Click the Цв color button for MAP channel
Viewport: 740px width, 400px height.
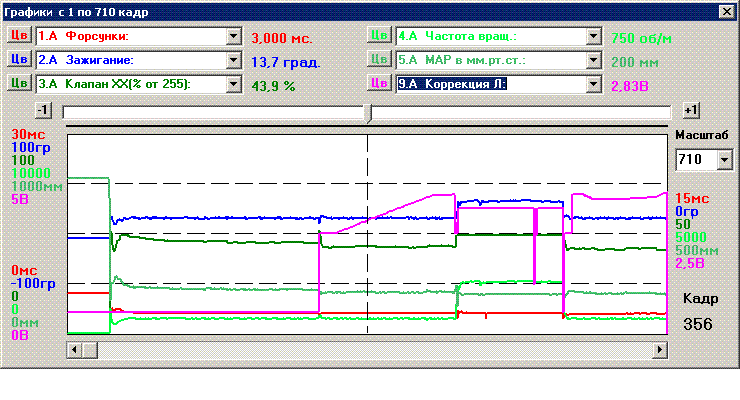[x=379, y=60]
